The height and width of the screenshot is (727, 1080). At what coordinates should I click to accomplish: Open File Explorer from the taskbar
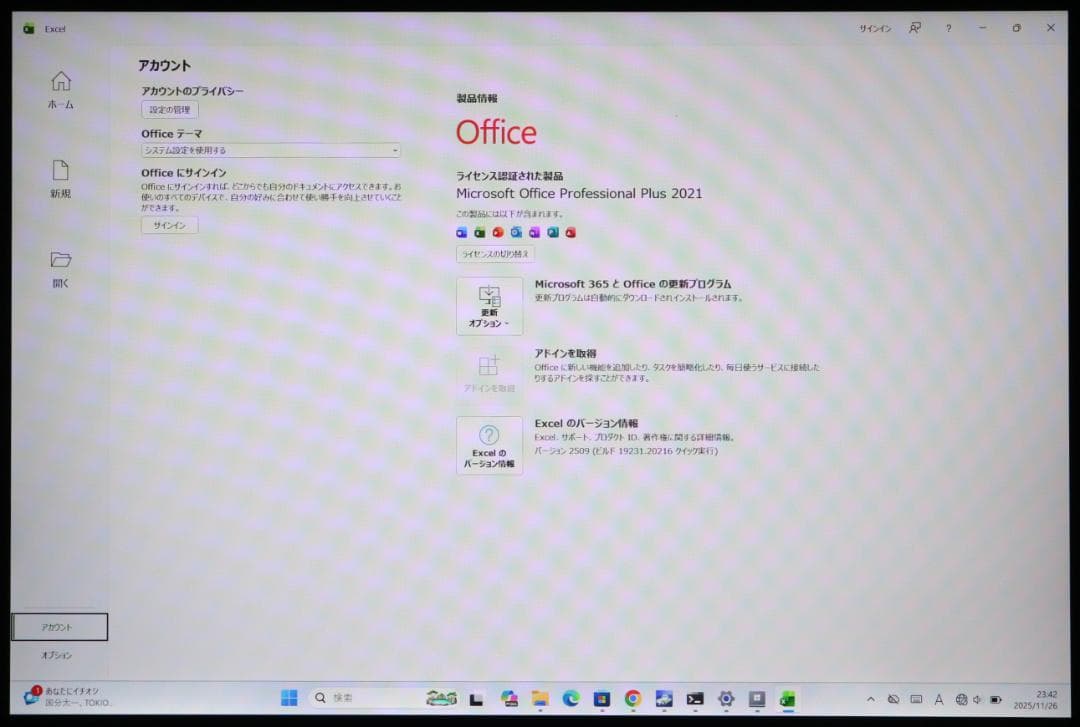click(540, 699)
